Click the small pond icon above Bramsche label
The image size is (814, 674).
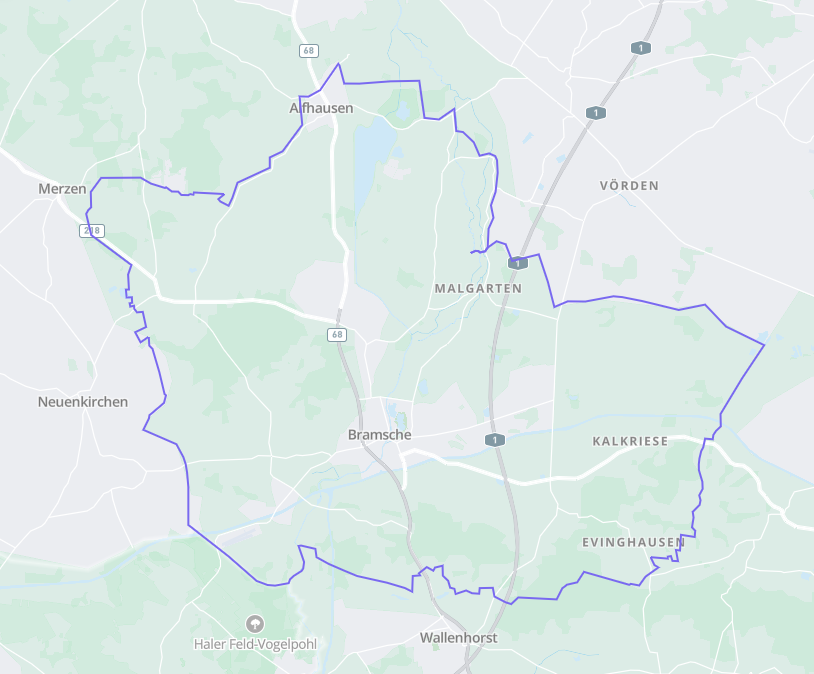click(x=400, y=420)
